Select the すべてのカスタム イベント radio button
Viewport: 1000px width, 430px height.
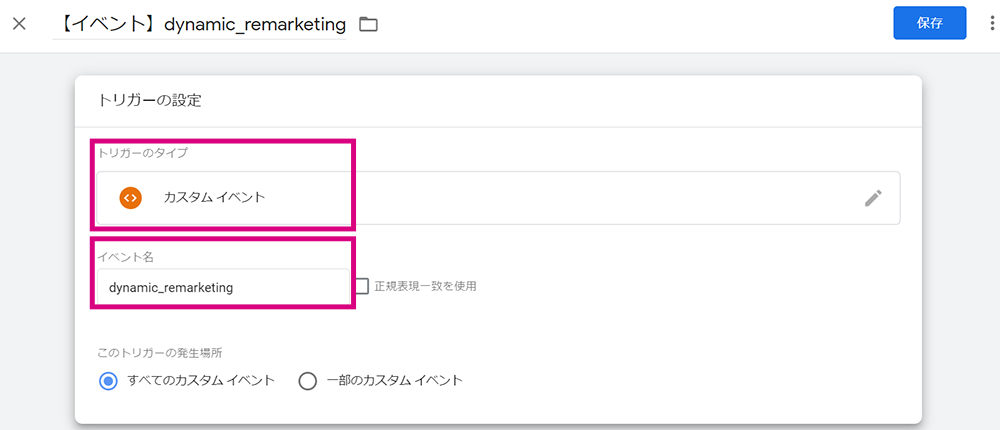[108, 381]
